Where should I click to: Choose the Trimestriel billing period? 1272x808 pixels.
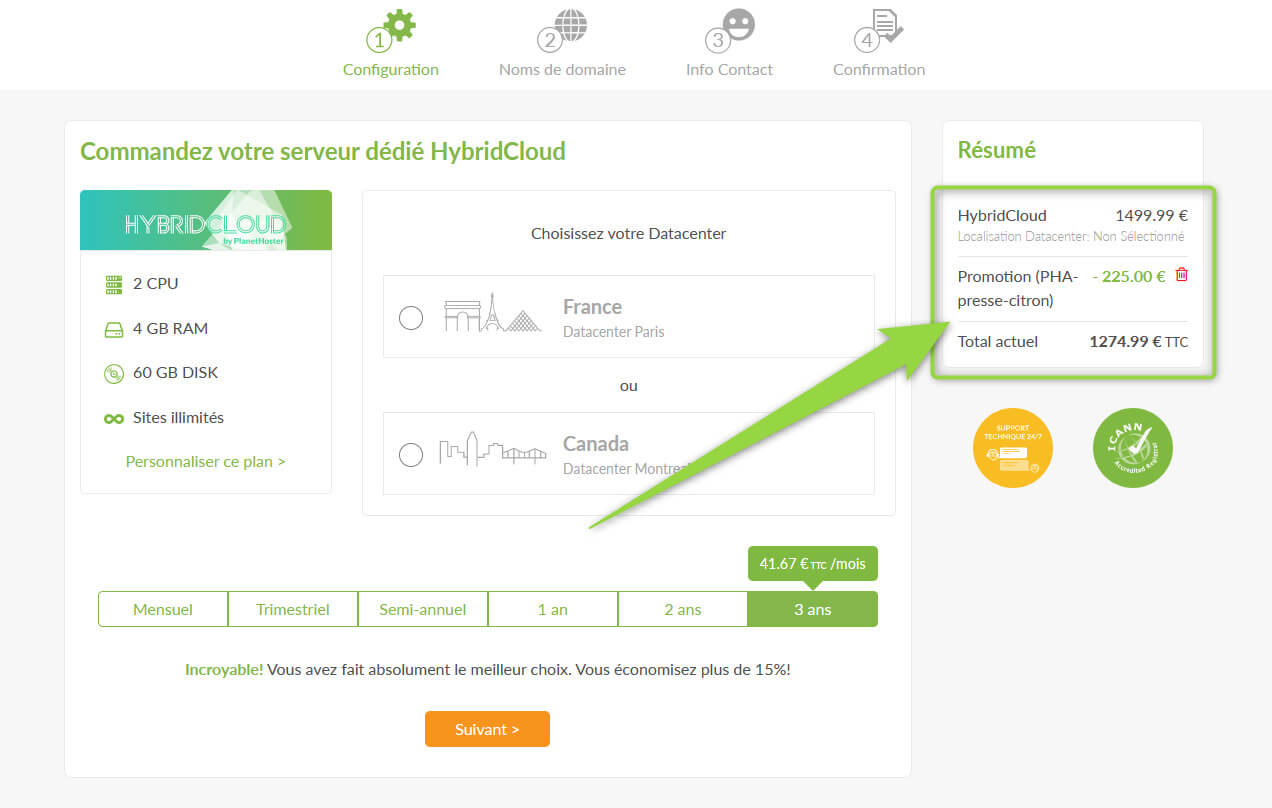[293, 609]
